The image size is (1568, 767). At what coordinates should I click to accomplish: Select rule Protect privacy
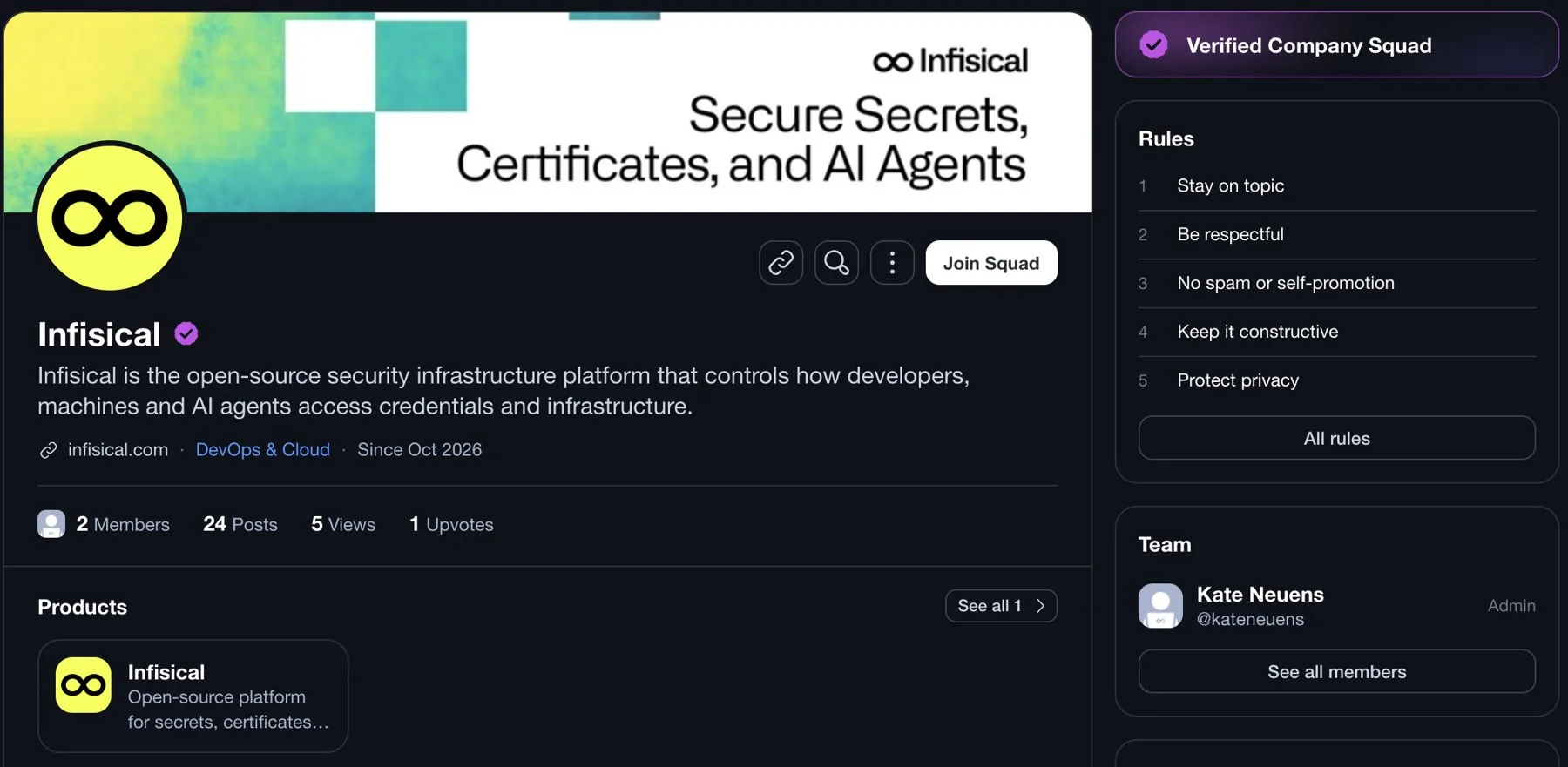pyautogui.click(x=1336, y=380)
